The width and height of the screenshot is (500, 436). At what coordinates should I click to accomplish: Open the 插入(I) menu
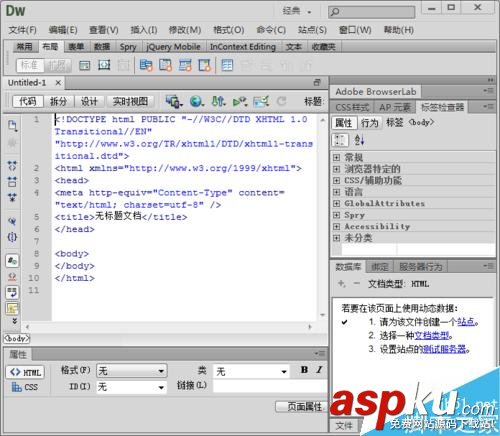[144, 30]
